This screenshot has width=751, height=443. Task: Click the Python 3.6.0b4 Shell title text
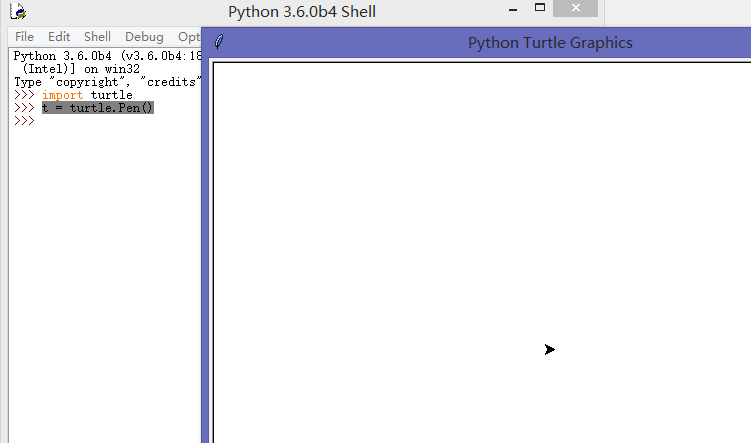tap(302, 11)
